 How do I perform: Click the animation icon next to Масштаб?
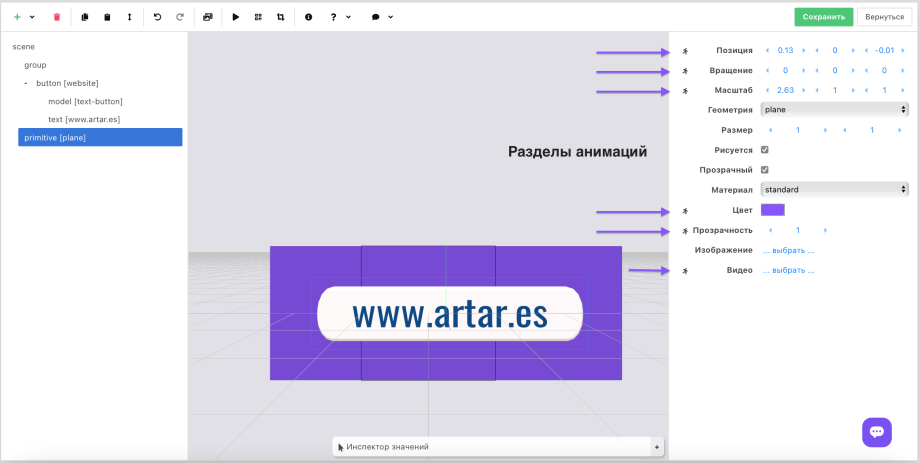coord(685,91)
